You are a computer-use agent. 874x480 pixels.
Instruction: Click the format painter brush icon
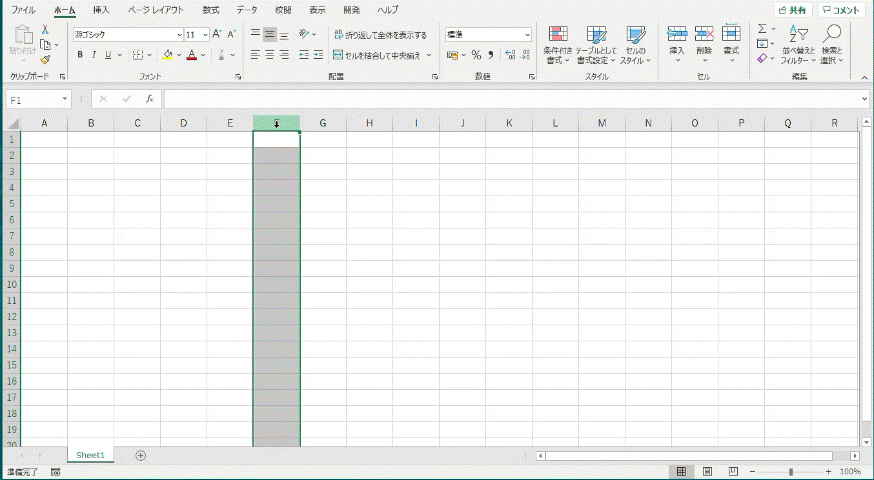click(x=45, y=59)
